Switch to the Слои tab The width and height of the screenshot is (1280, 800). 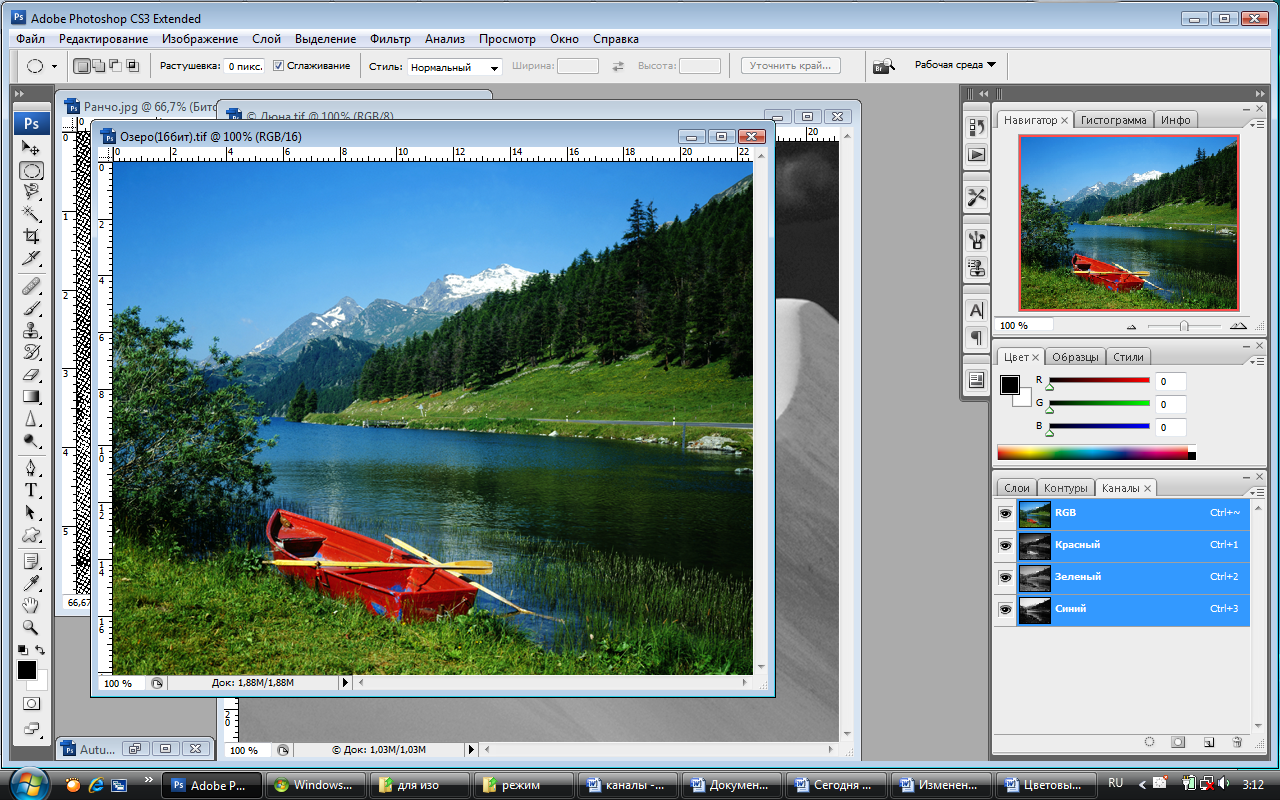pos(1017,488)
